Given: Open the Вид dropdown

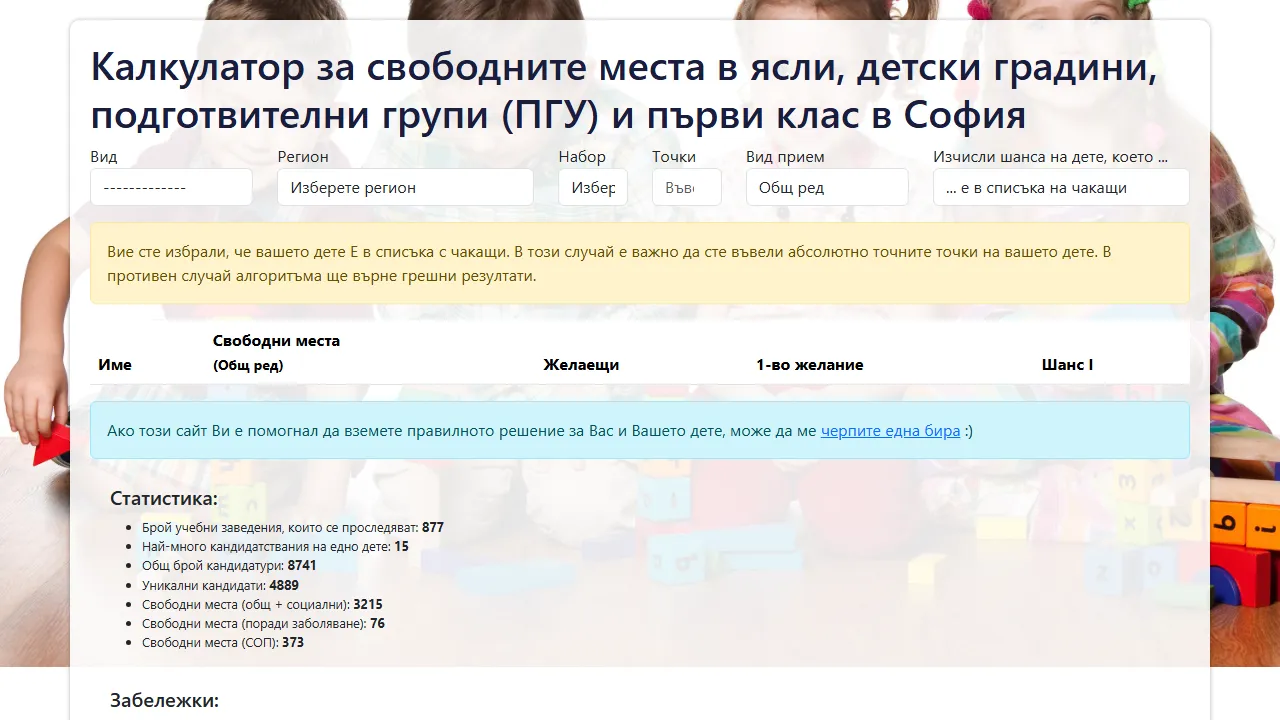Looking at the screenshot, I should 170,187.
